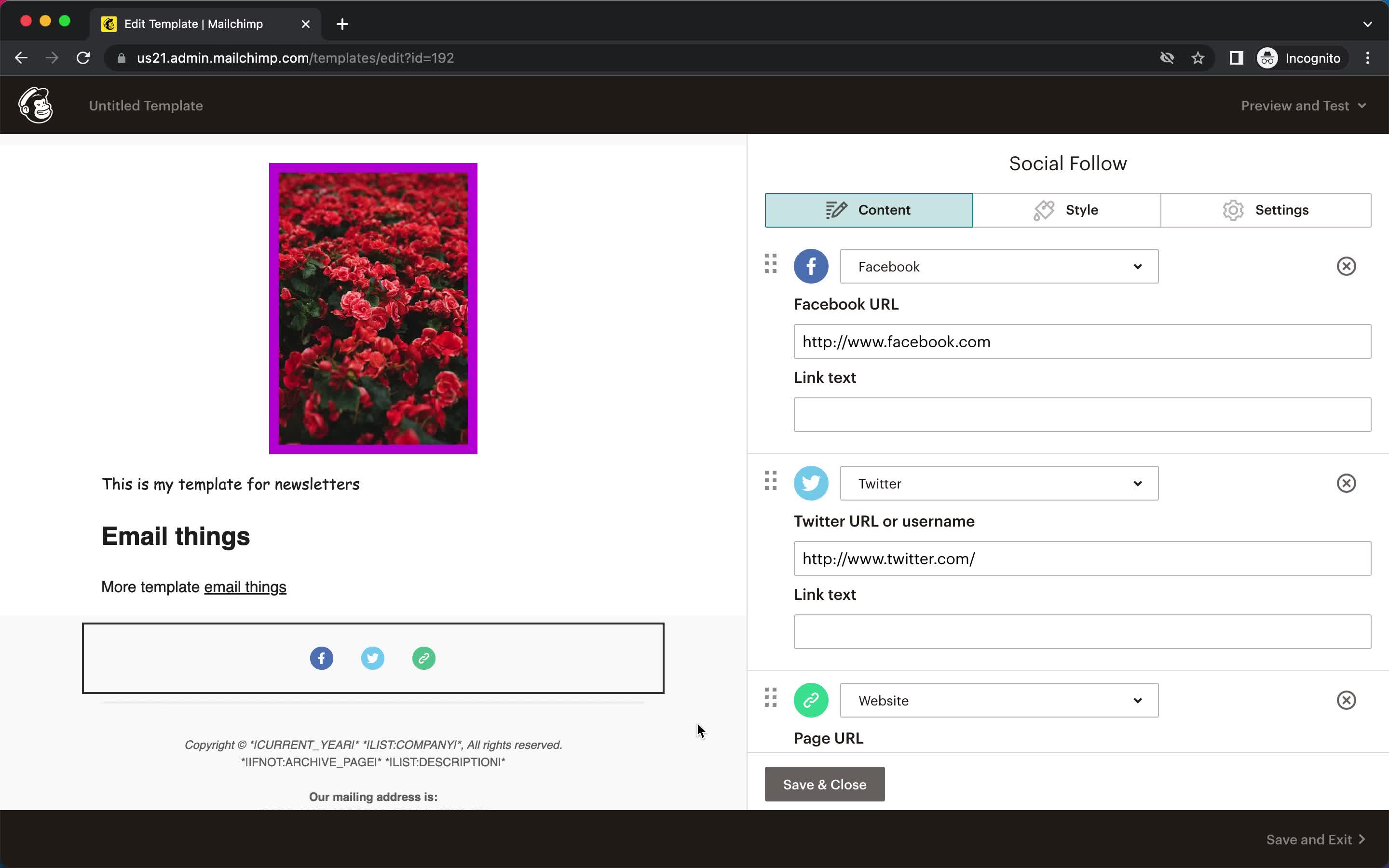Click the copyright footer text

pyautogui.click(x=373, y=745)
